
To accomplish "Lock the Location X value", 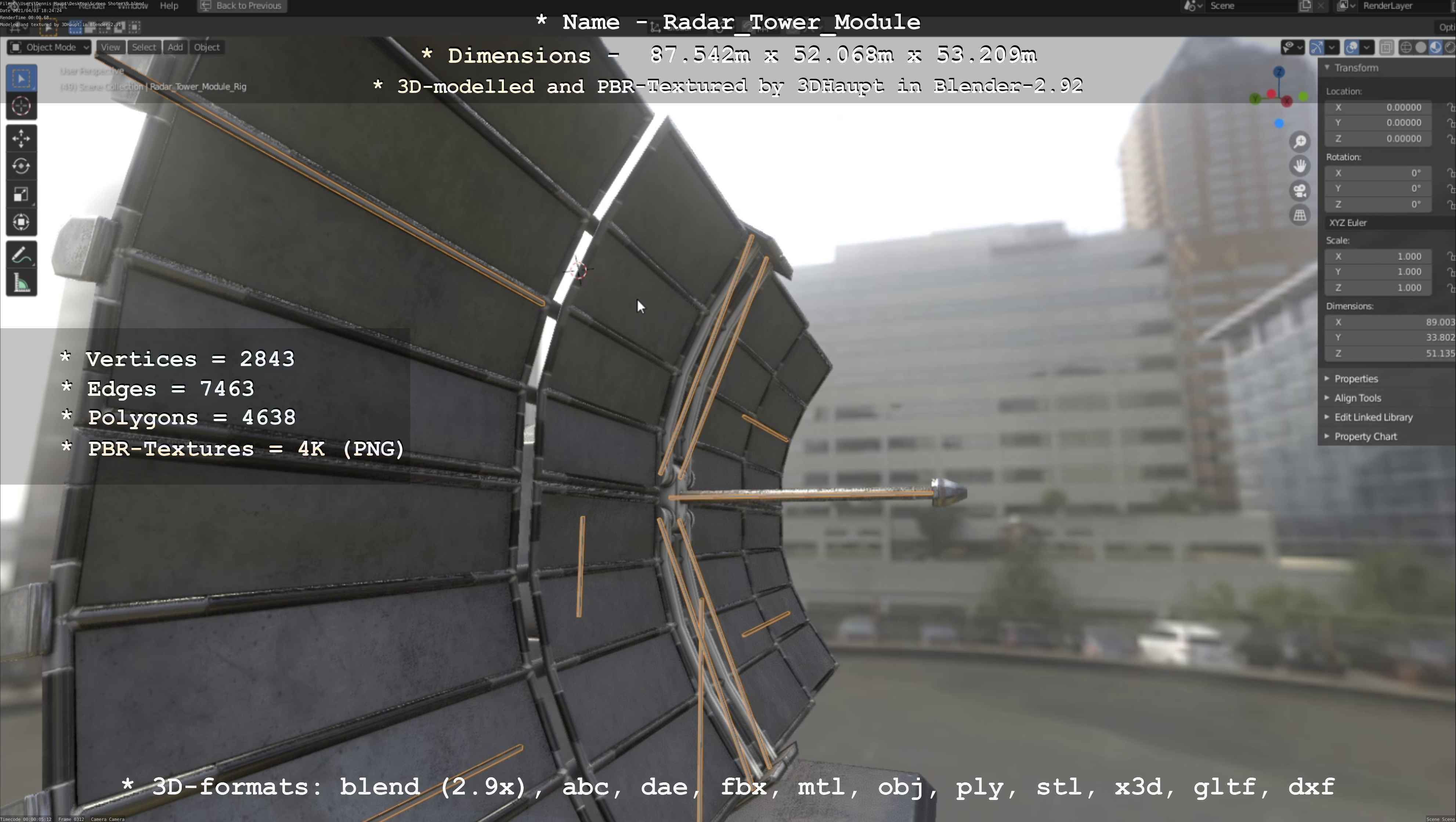I will pyautogui.click(x=1451, y=107).
